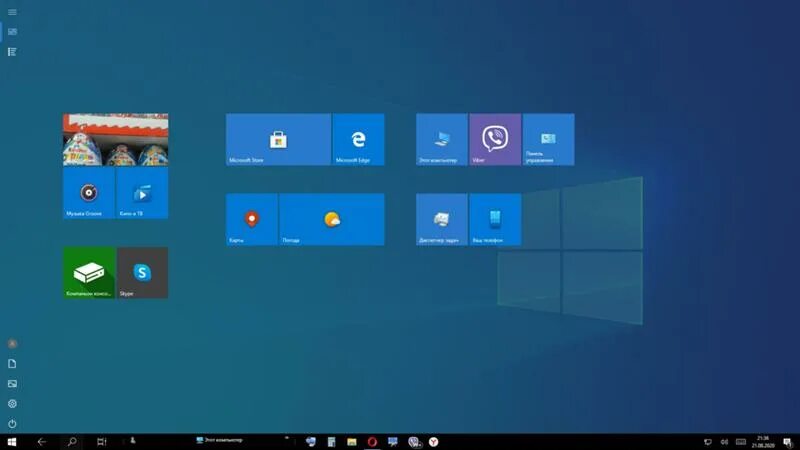Open the first pinned taskbar app after toolbar

pyautogui.click(x=311, y=442)
